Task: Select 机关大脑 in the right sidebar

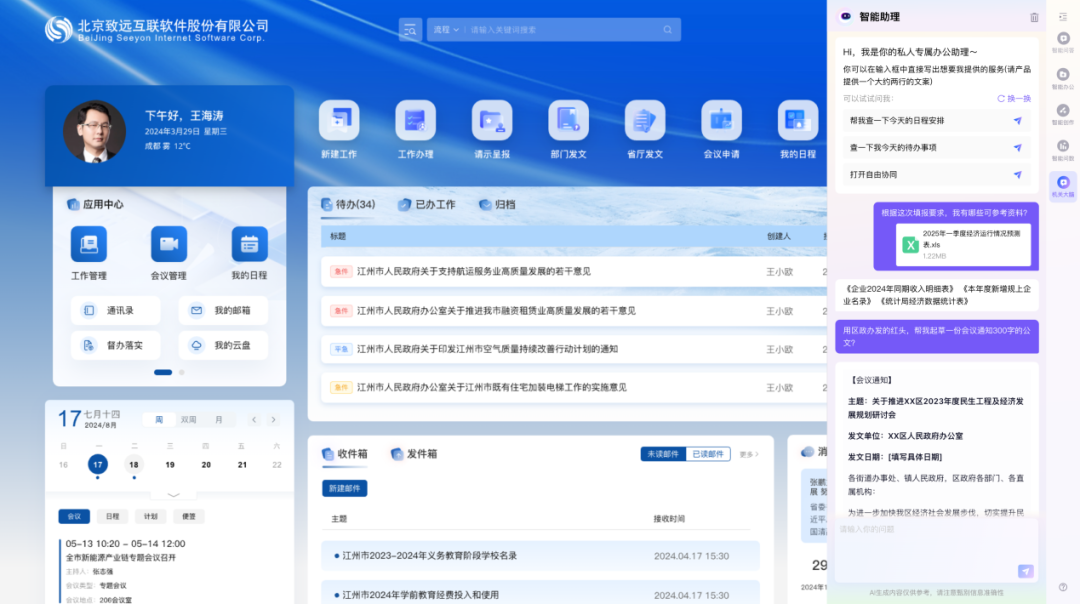Action: (1063, 187)
